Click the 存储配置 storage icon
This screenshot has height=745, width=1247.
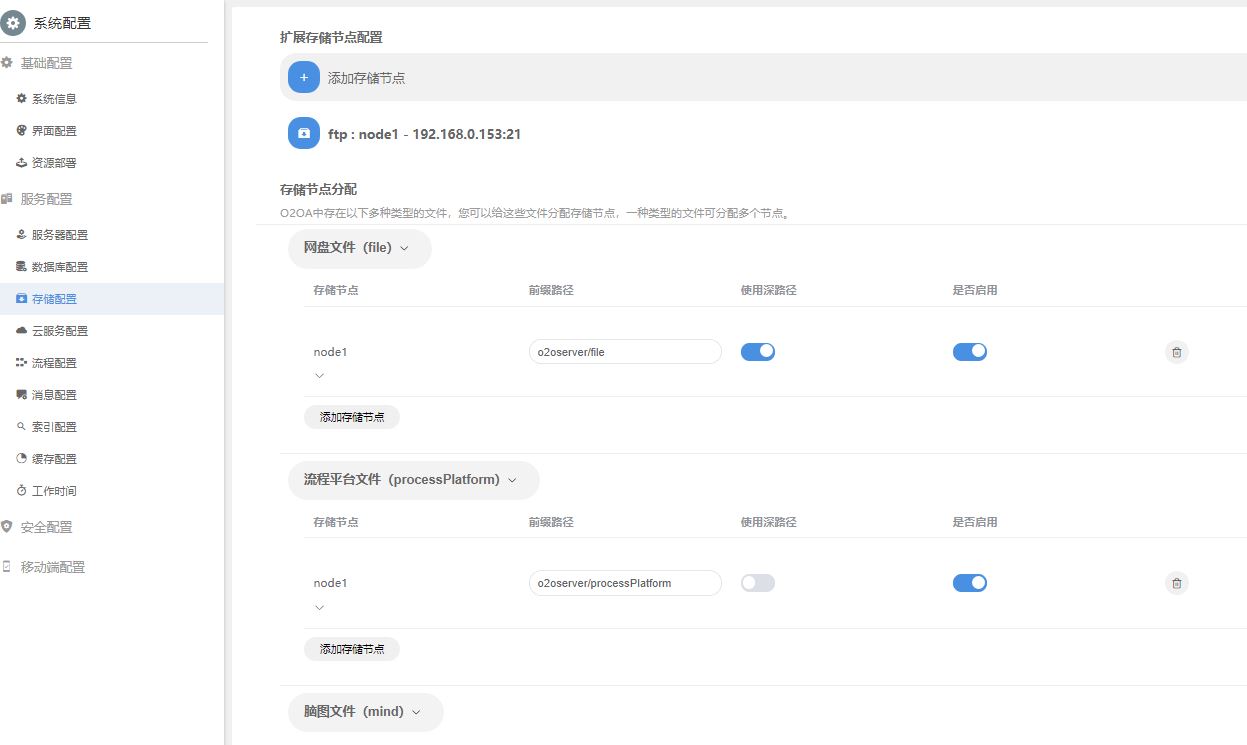21,299
